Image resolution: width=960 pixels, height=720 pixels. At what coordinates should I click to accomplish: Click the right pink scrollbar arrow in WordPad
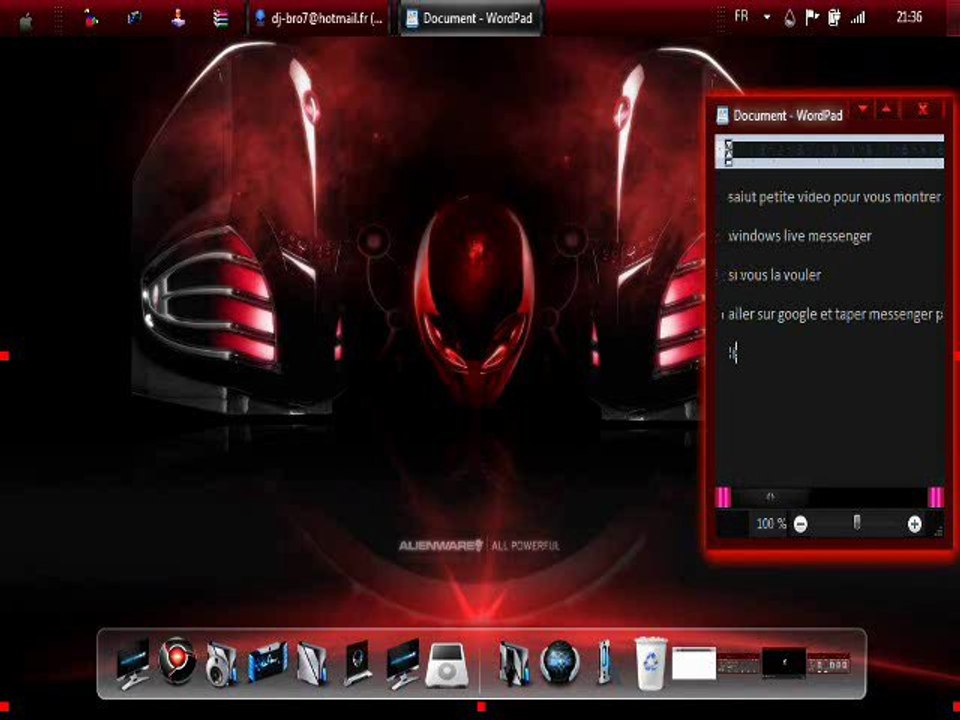tap(936, 497)
